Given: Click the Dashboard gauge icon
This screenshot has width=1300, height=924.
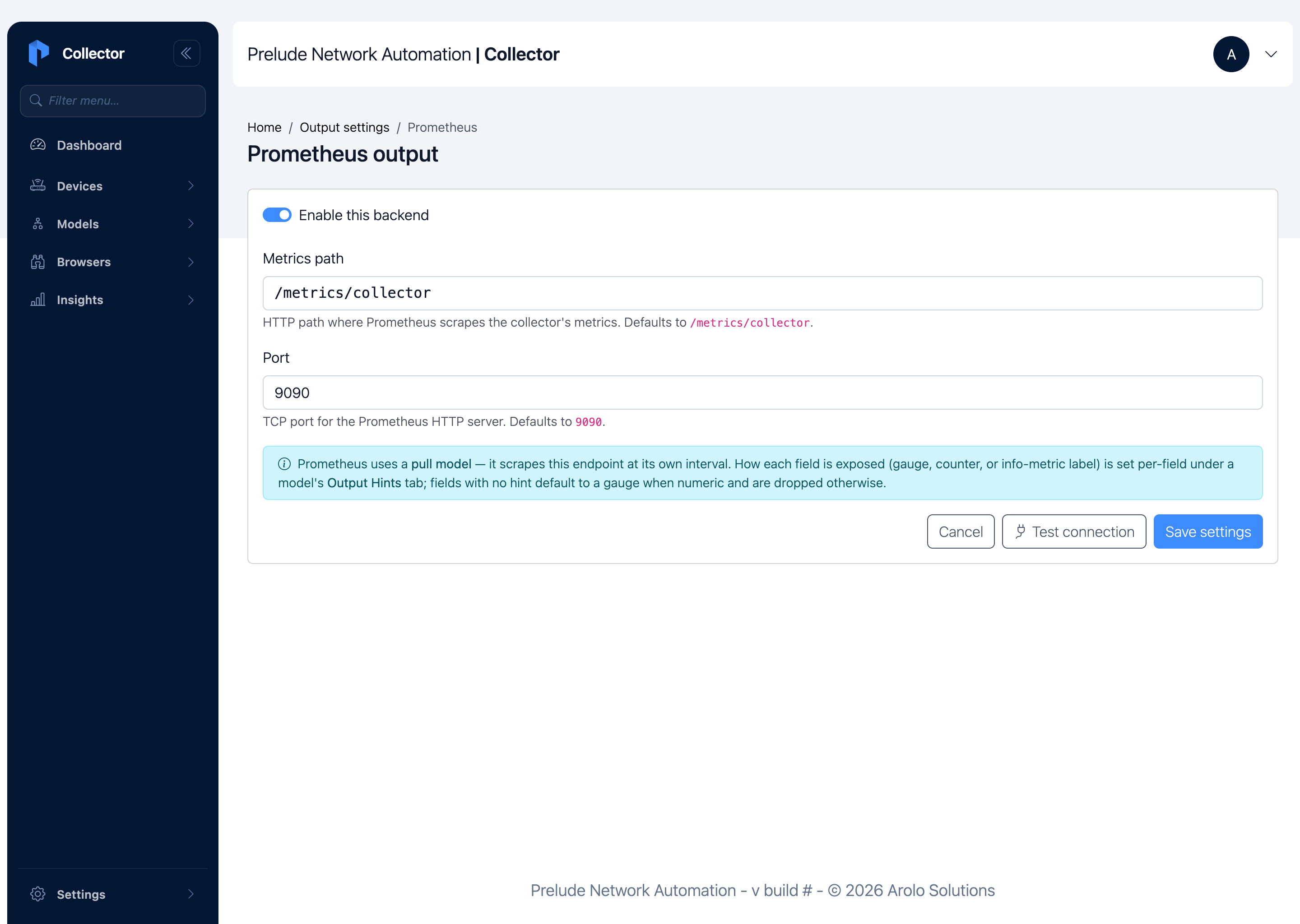Looking at the screenshot, I should 37,145.
